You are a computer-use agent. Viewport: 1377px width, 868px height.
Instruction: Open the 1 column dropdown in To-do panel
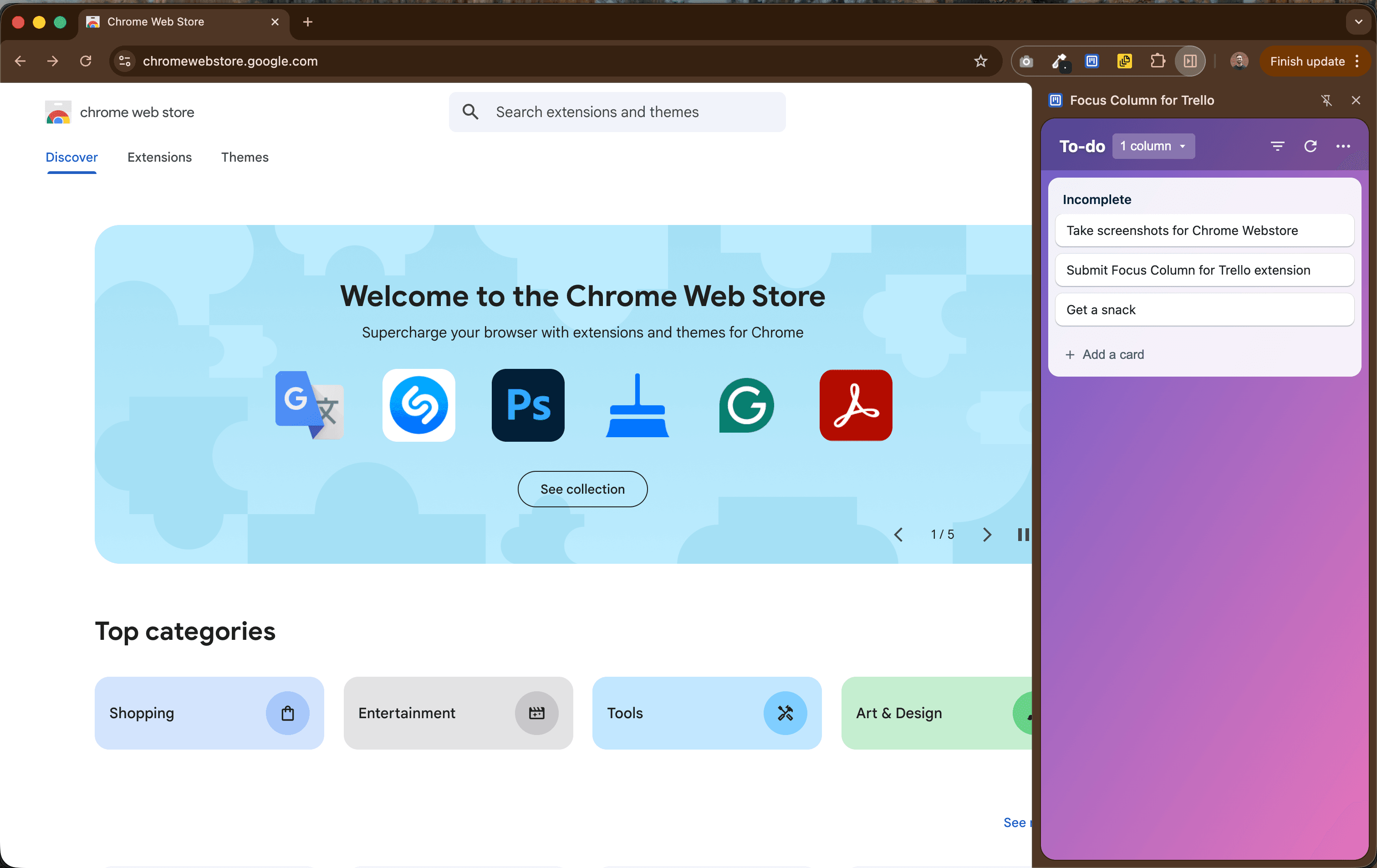click(1153, 146)
